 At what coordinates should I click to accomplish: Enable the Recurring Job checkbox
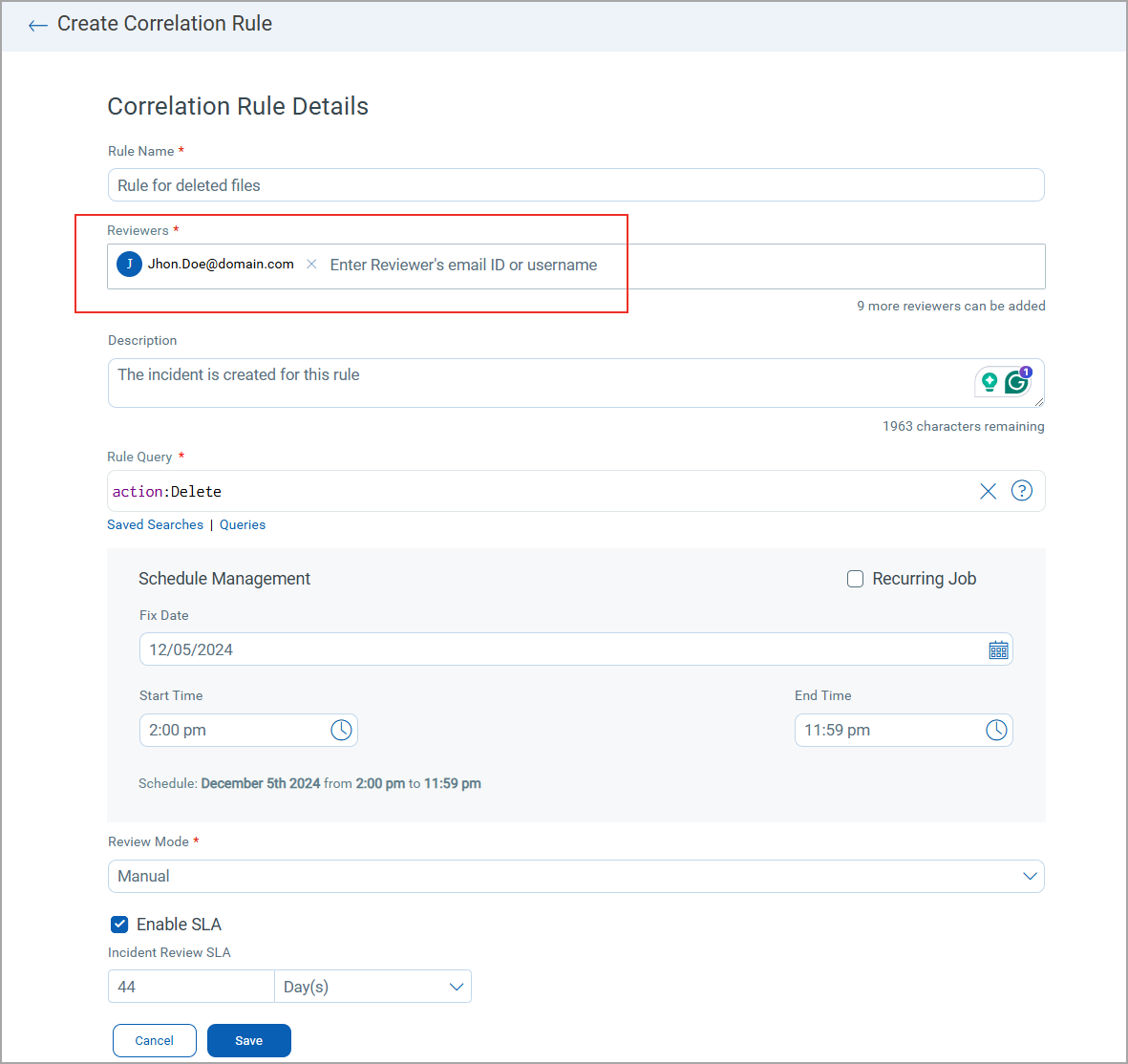click(856, 579)
